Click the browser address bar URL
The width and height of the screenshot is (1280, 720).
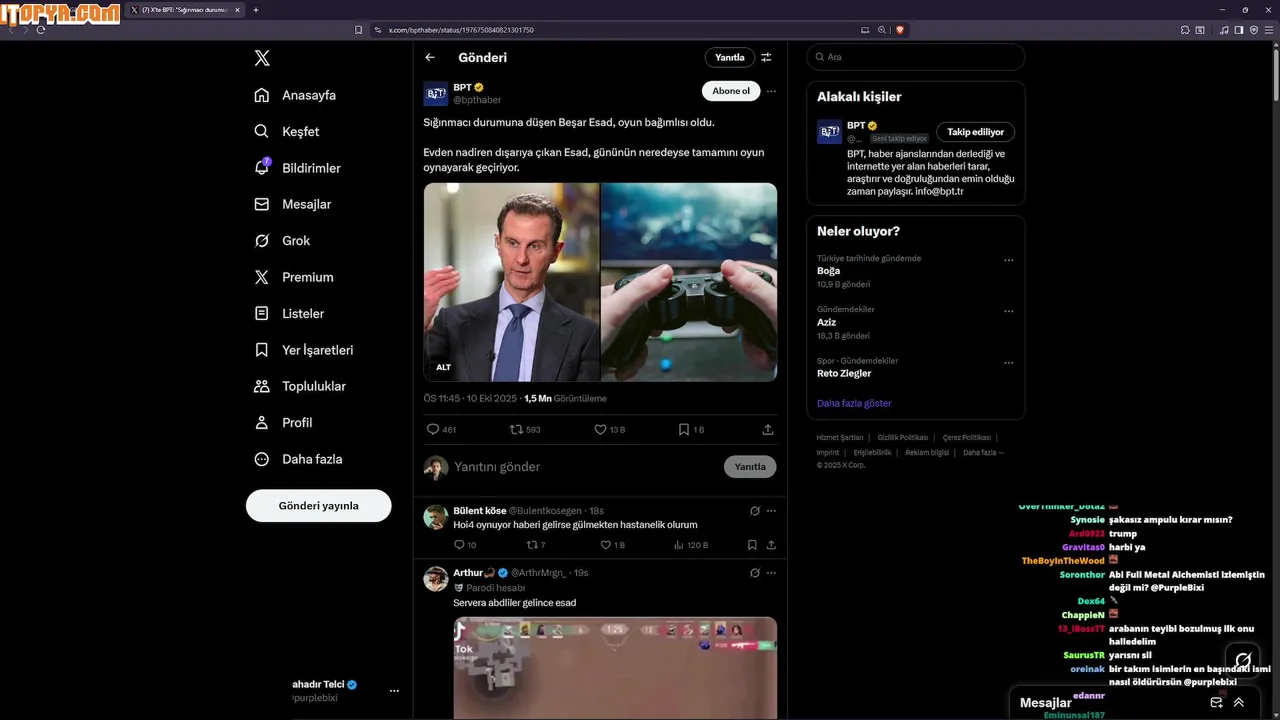coord(461,30)
